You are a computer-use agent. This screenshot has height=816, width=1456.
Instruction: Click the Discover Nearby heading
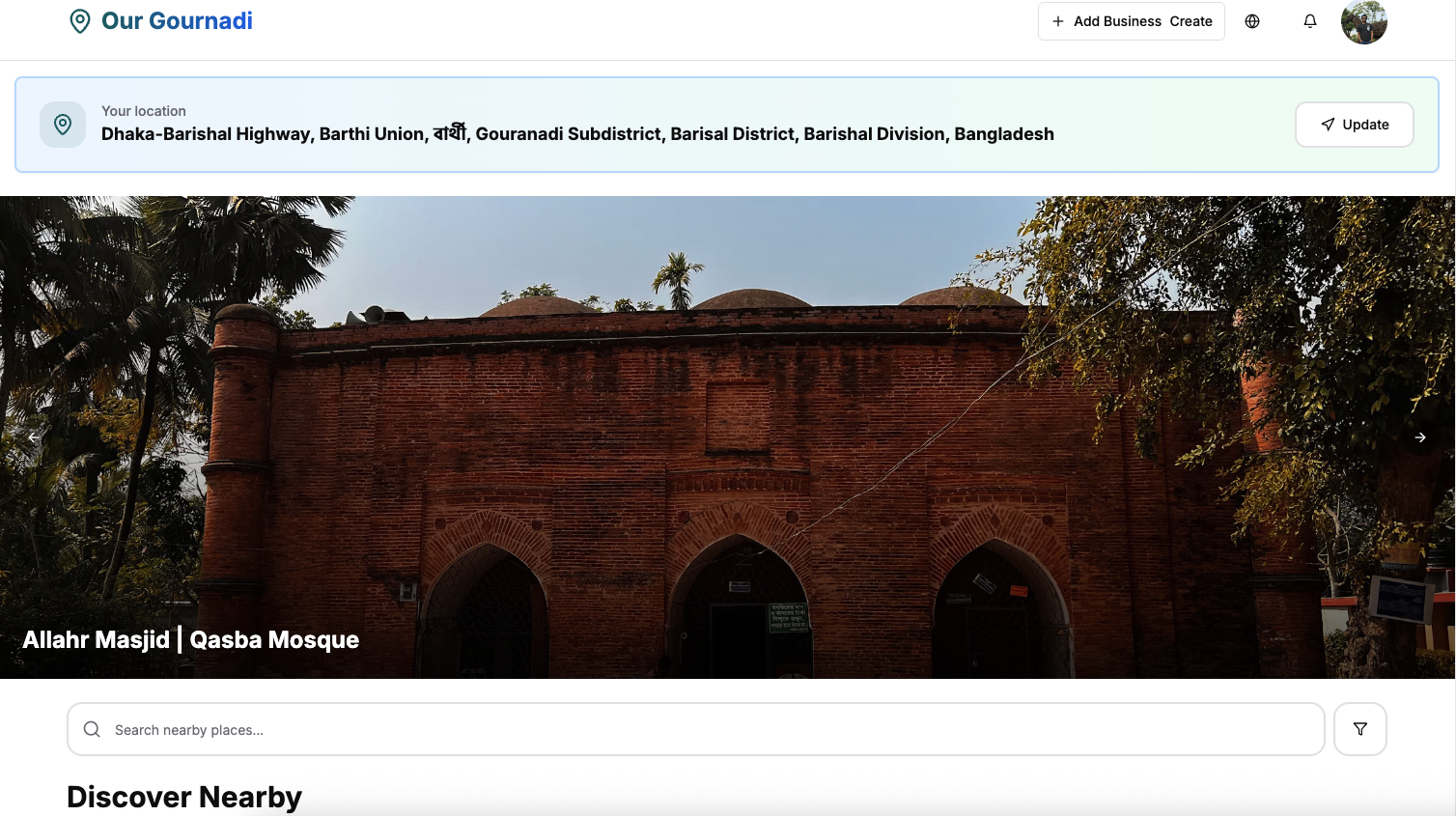pos(184,797)
